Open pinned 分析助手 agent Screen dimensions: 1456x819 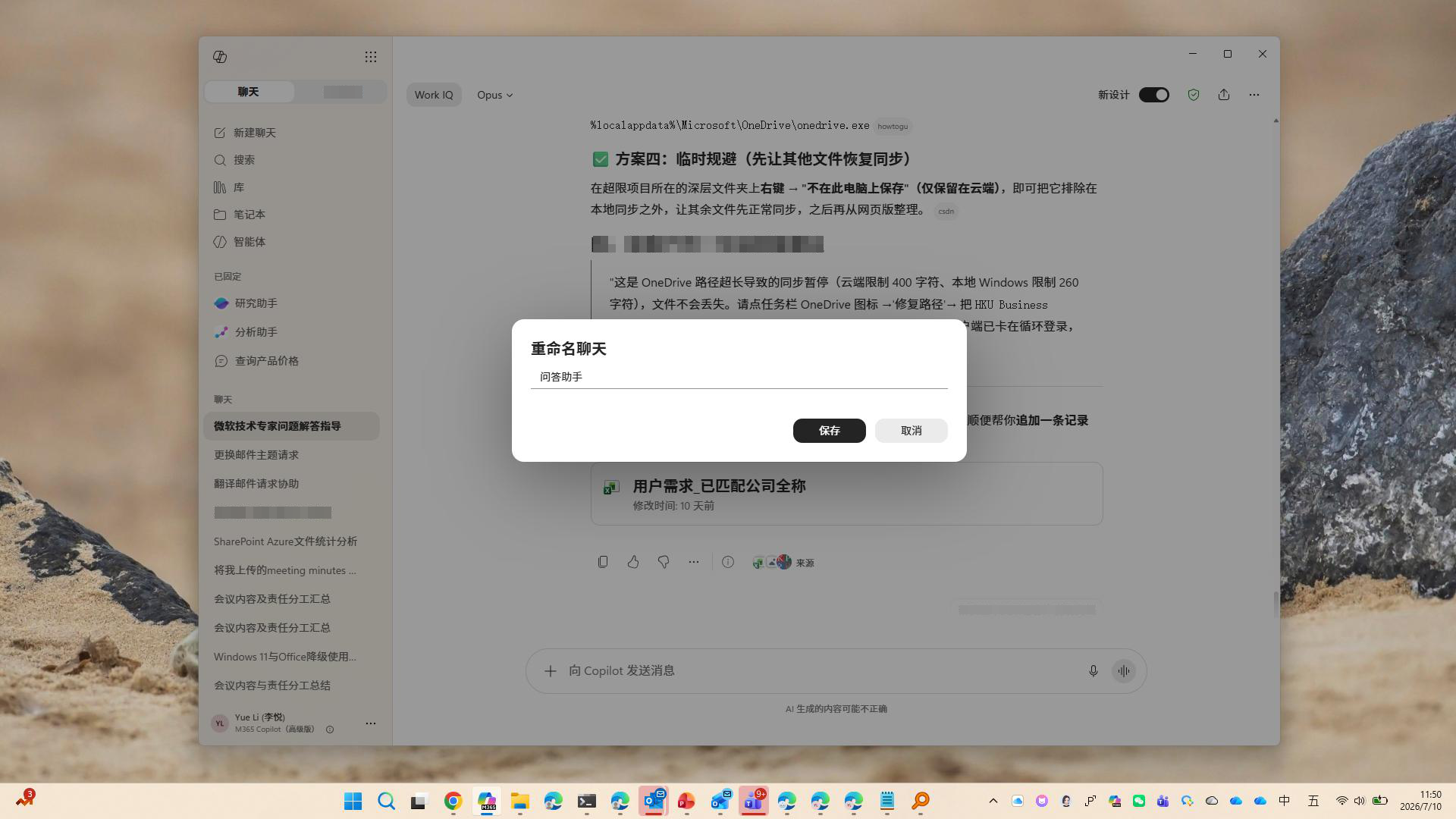[x=291, y=332]
